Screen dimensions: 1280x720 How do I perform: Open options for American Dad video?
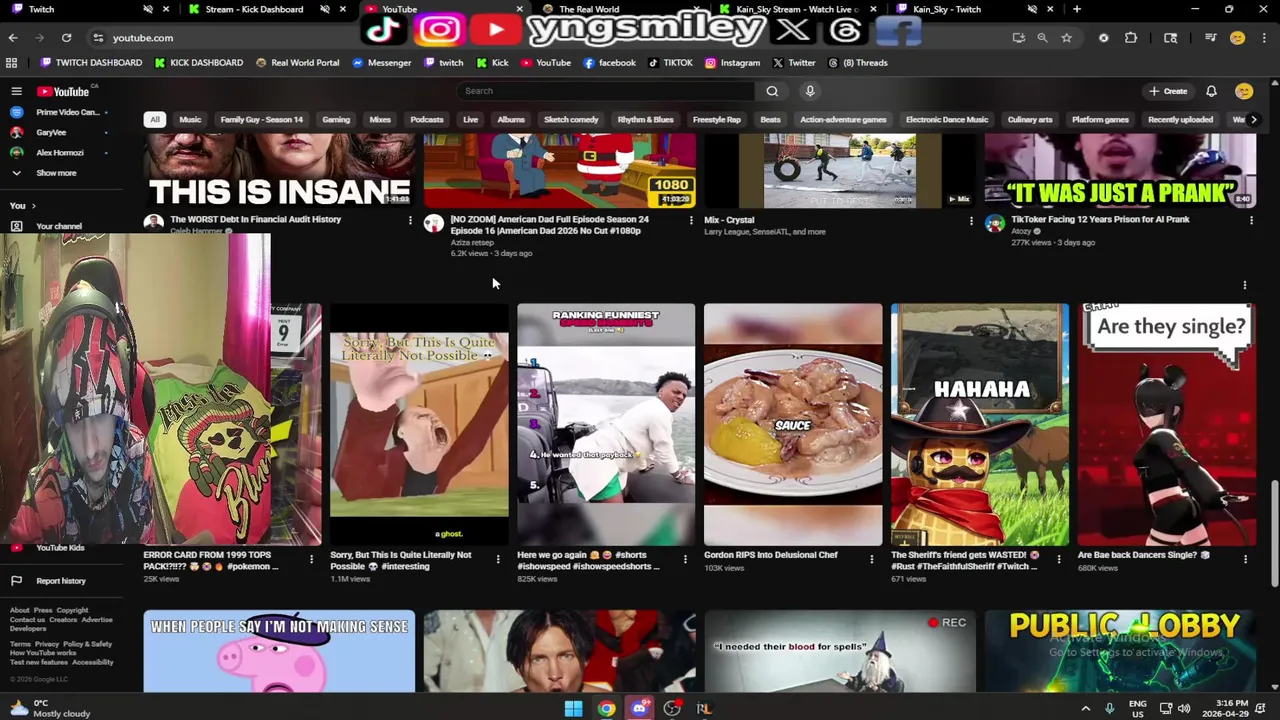tap(691, 220)
